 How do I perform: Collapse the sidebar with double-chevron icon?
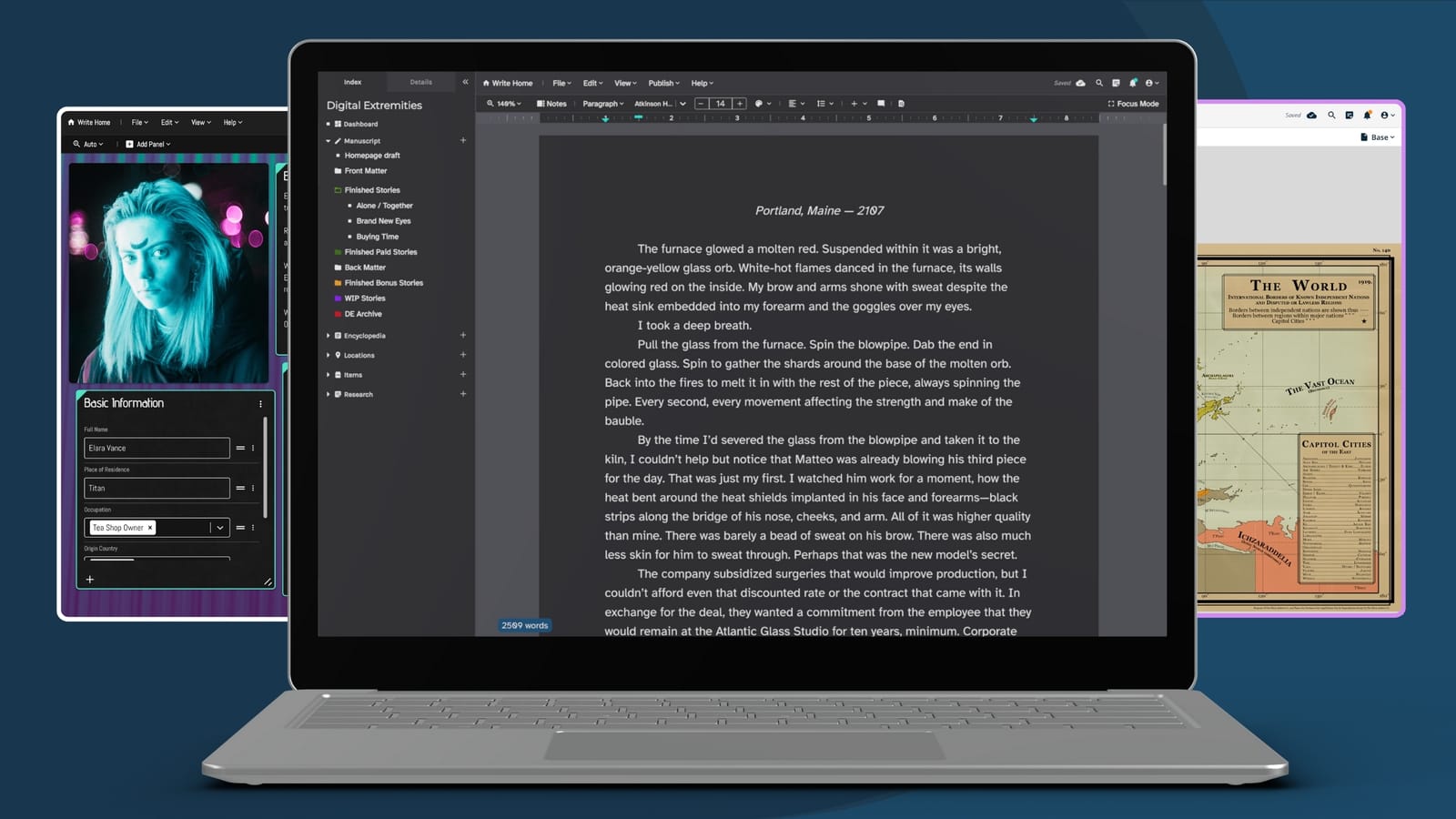(465, 82)
